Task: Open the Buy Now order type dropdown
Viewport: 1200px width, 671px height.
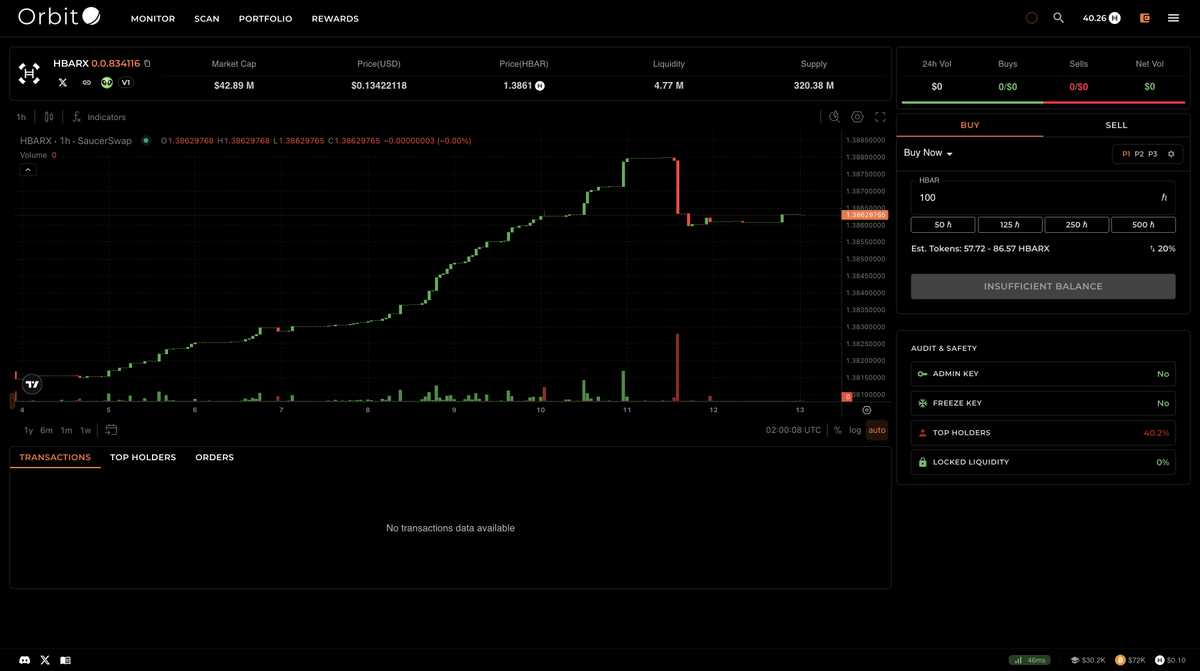Action: tap(928, 153)
